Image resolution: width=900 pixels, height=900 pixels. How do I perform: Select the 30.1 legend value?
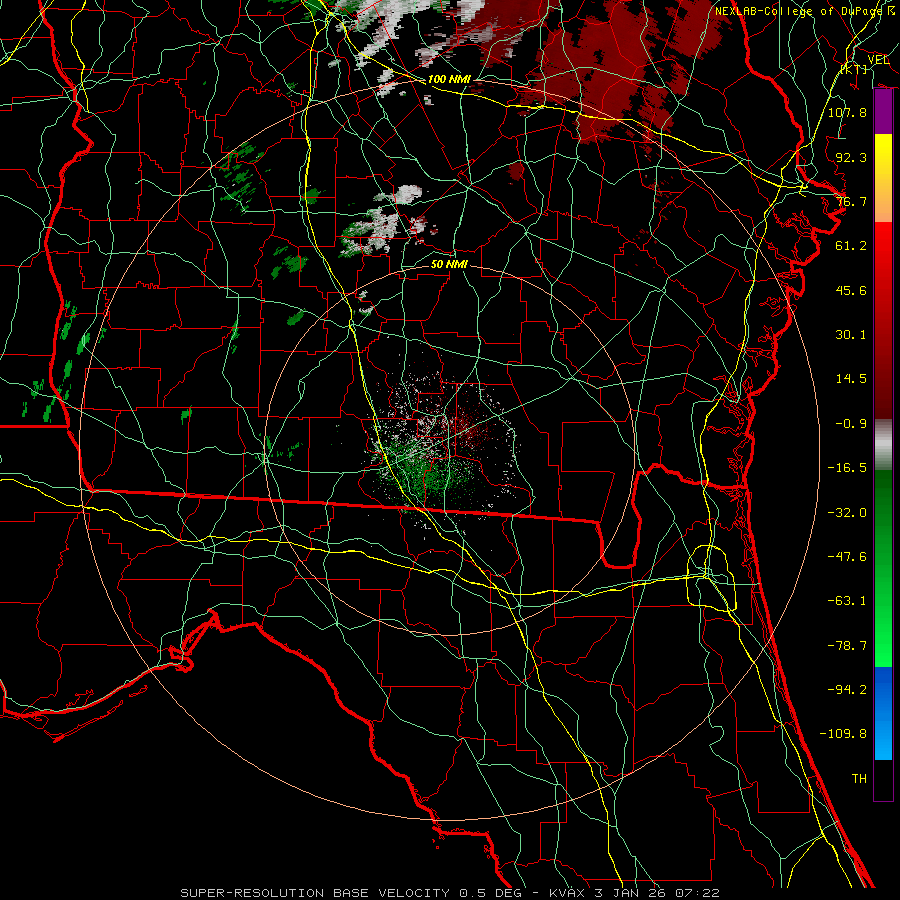point(851,335)
